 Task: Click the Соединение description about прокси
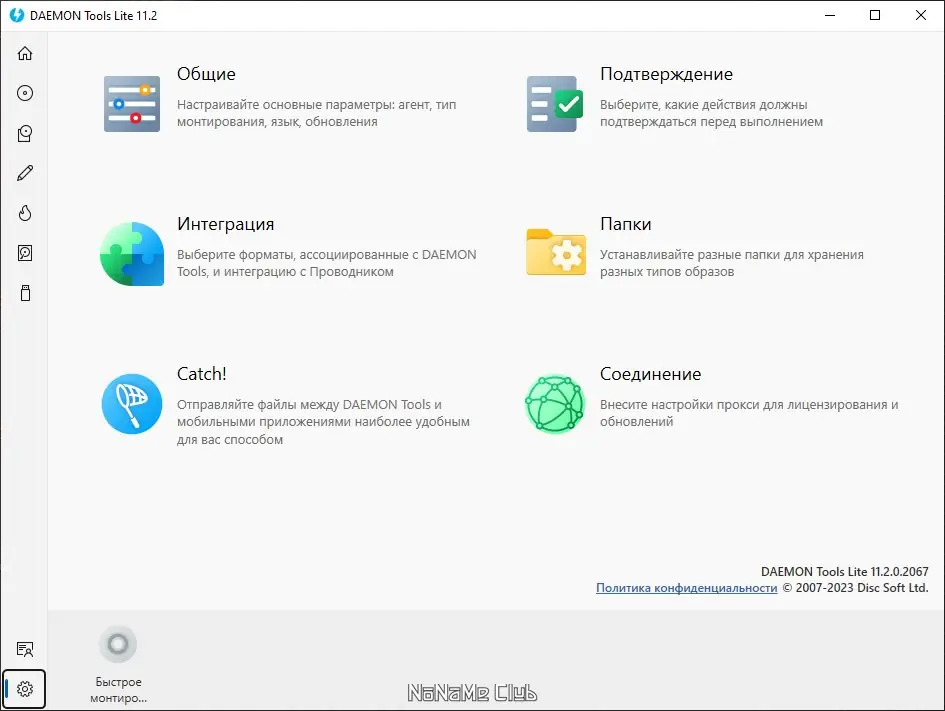click(749, 413)
